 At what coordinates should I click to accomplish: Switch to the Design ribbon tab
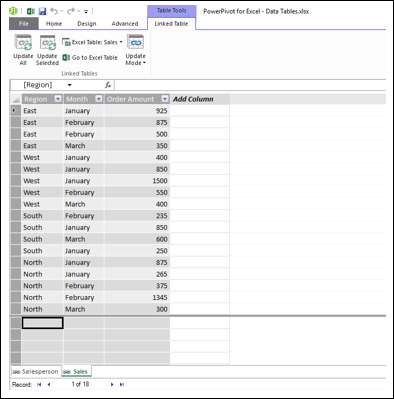(87, 24)
